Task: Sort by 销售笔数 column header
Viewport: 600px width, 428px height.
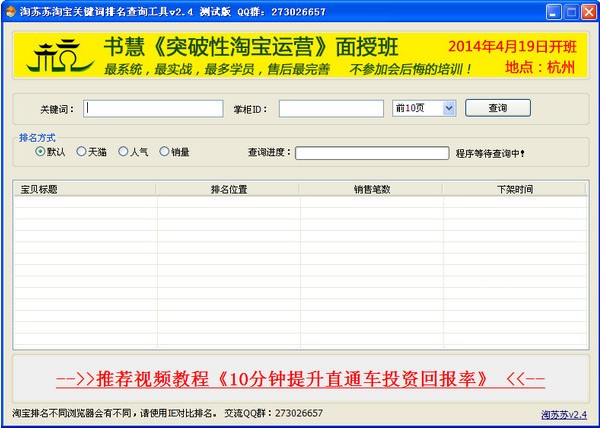Action: click(x=371, y=189)
